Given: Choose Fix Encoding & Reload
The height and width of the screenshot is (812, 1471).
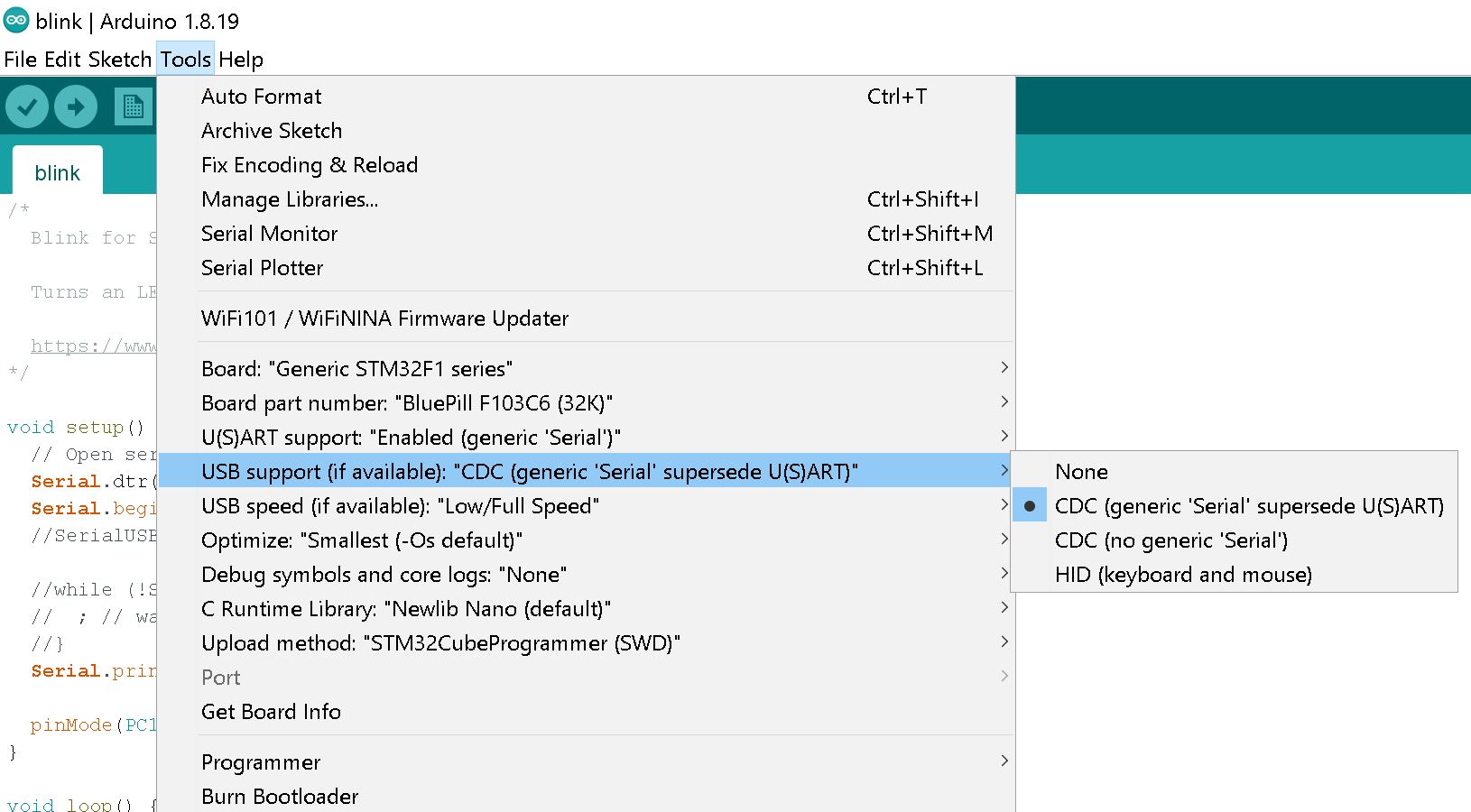Looking at the screenshot, I should pyautogui.click(x=586, y=165).
